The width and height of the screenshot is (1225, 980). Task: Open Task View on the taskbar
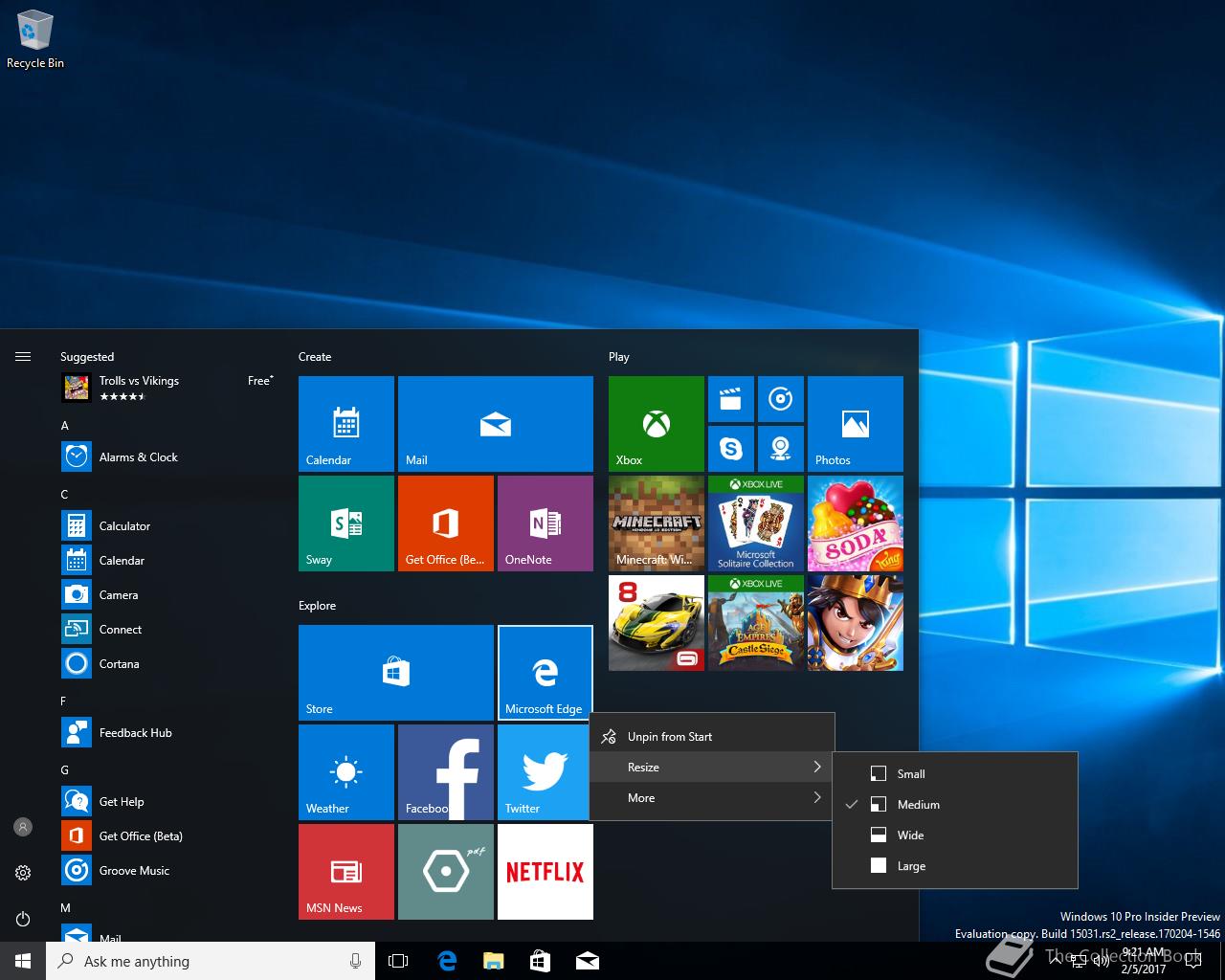coord(398,961)
